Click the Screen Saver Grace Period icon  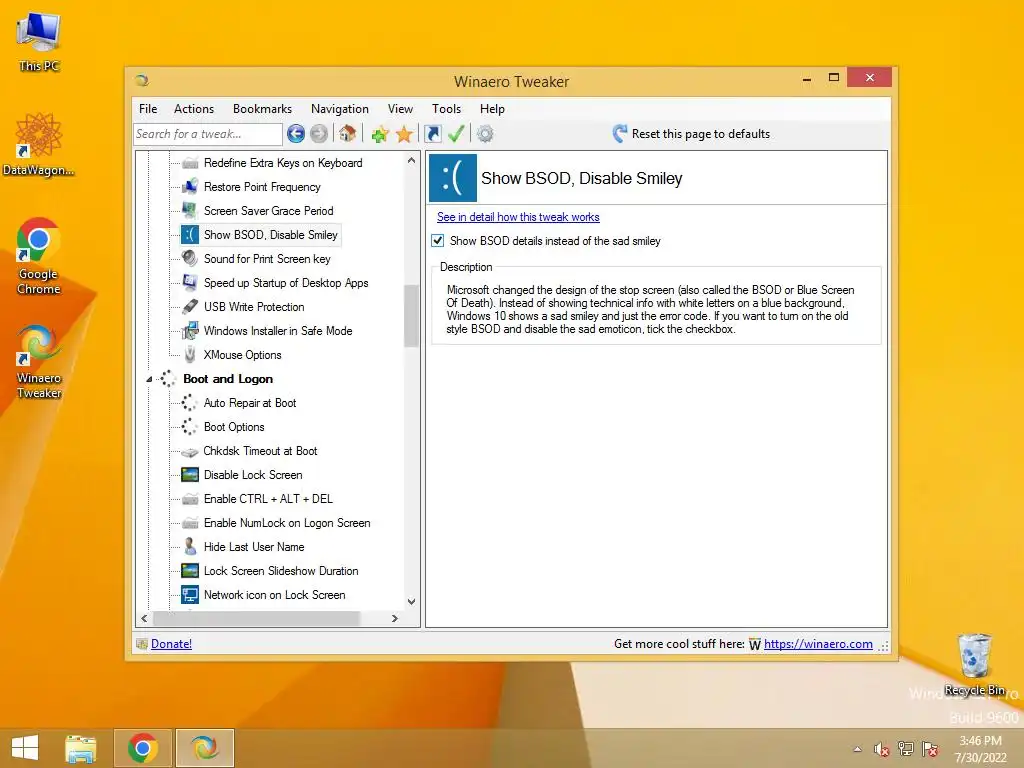[x=190, y=210]
